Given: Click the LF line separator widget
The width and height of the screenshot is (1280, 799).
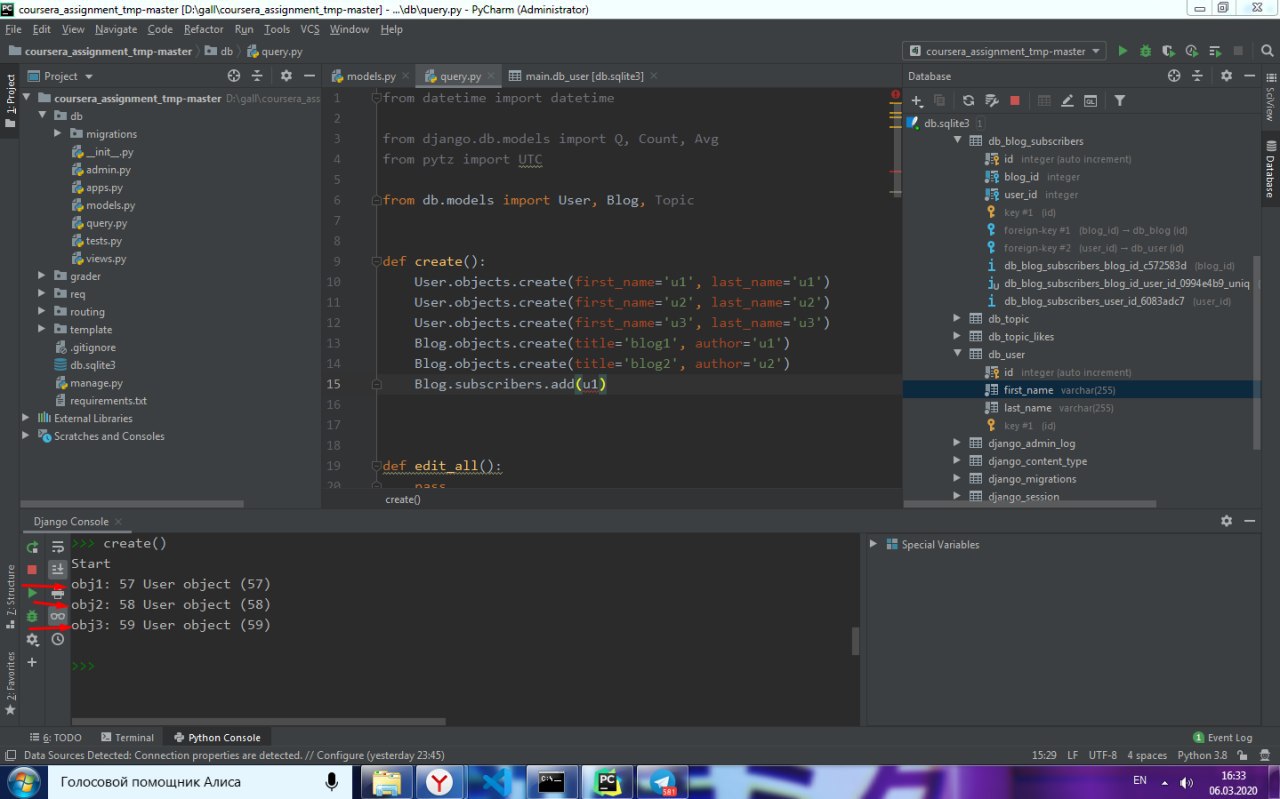Looking at the screenshot, I should click(x=1072, y=755).
